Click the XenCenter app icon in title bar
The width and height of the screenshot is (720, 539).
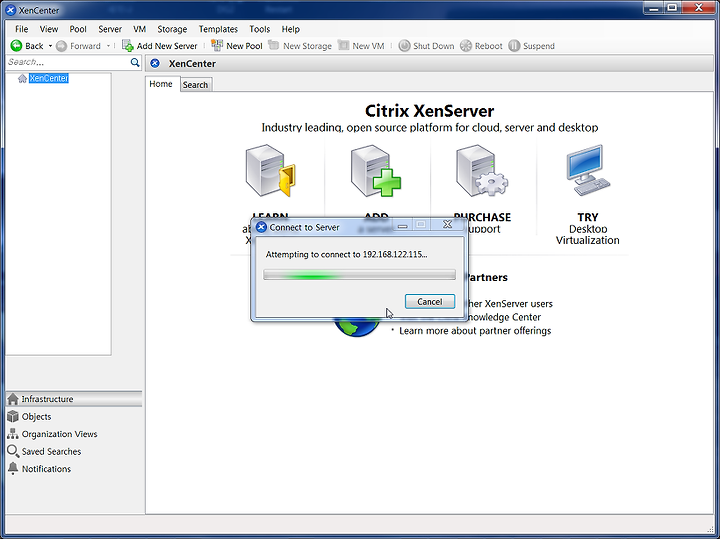pyautogui.click(x=11, y=10)
